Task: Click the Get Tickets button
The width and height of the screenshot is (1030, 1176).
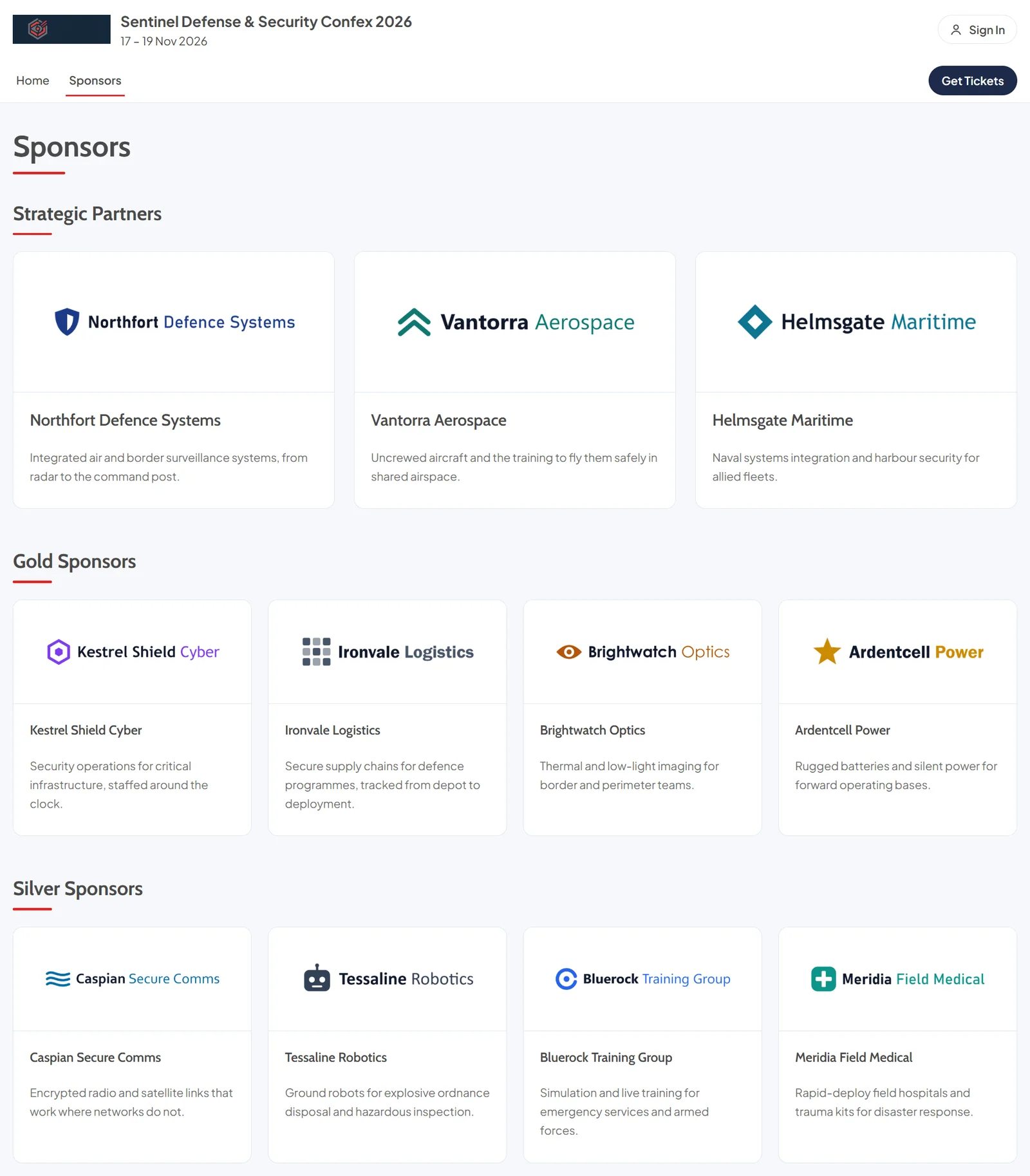Action: 973,81
